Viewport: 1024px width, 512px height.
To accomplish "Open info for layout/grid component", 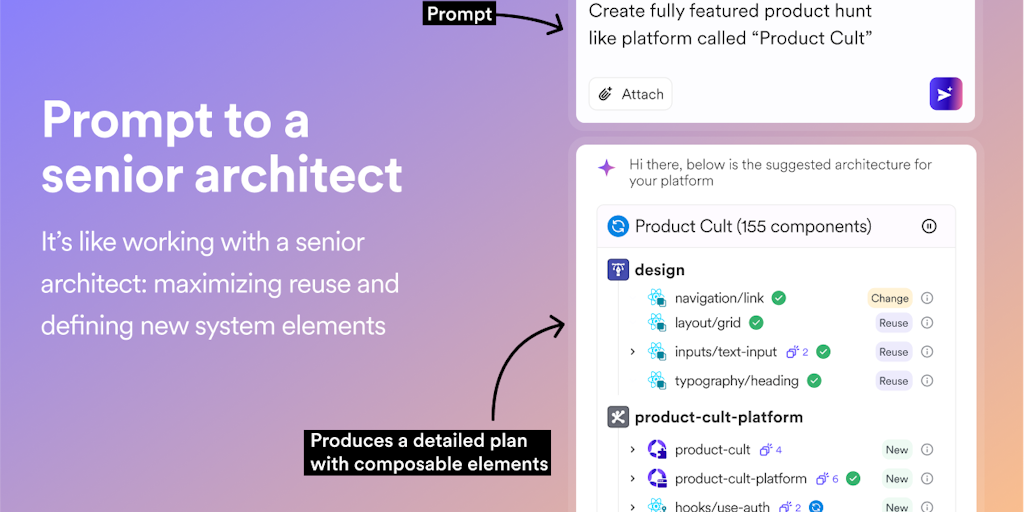I will [x=927, y=323].
